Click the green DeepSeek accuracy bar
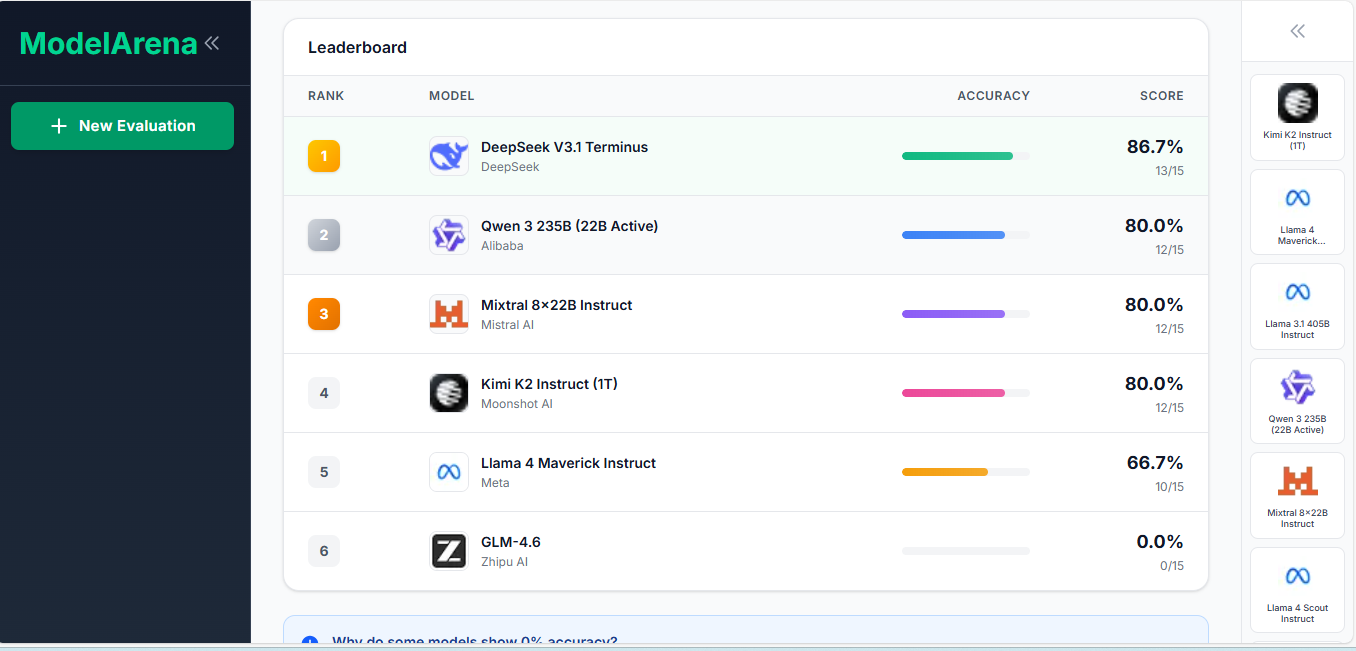Viewport: 1356px width, 651px height. (x=957, y=156)
